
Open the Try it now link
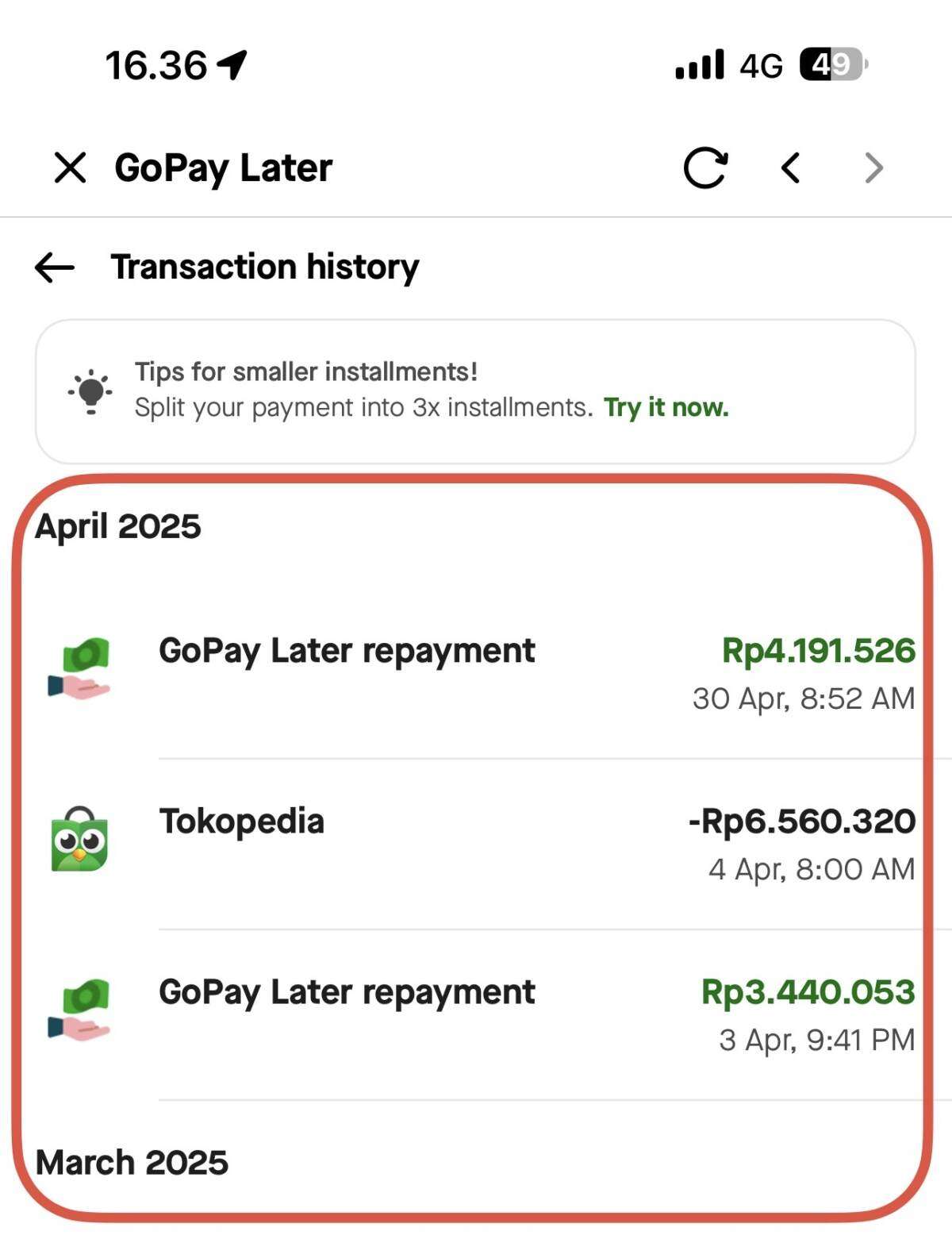pyautogui.click(x=666, y=407)
